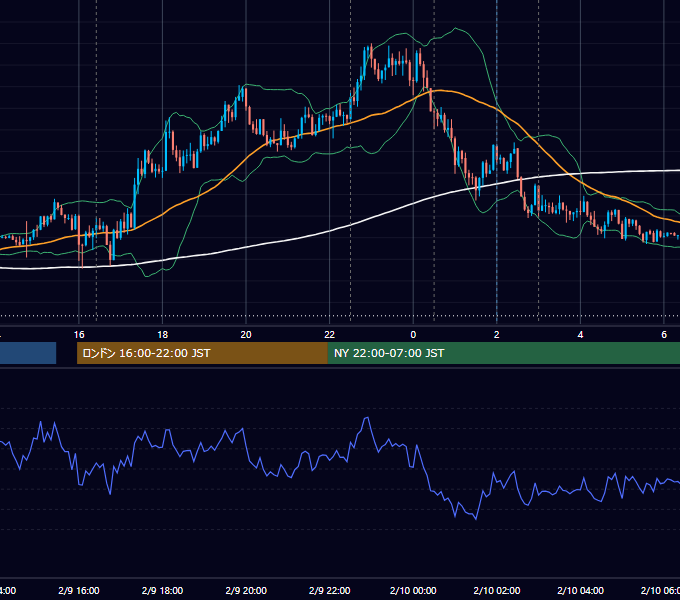Click the 6 hour label on the price chart axis

click(664, 335)
